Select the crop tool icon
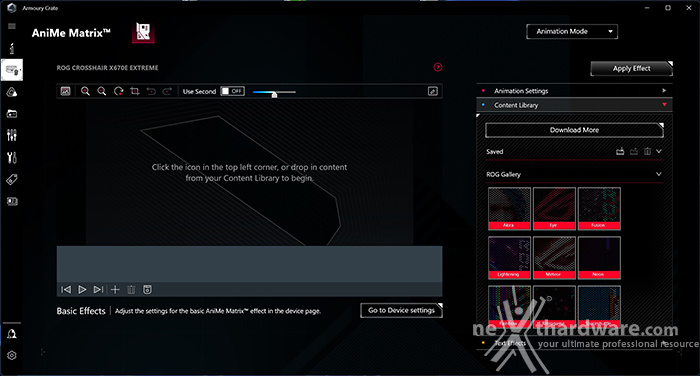Screen dimensions: 700x376 [135, 91]
